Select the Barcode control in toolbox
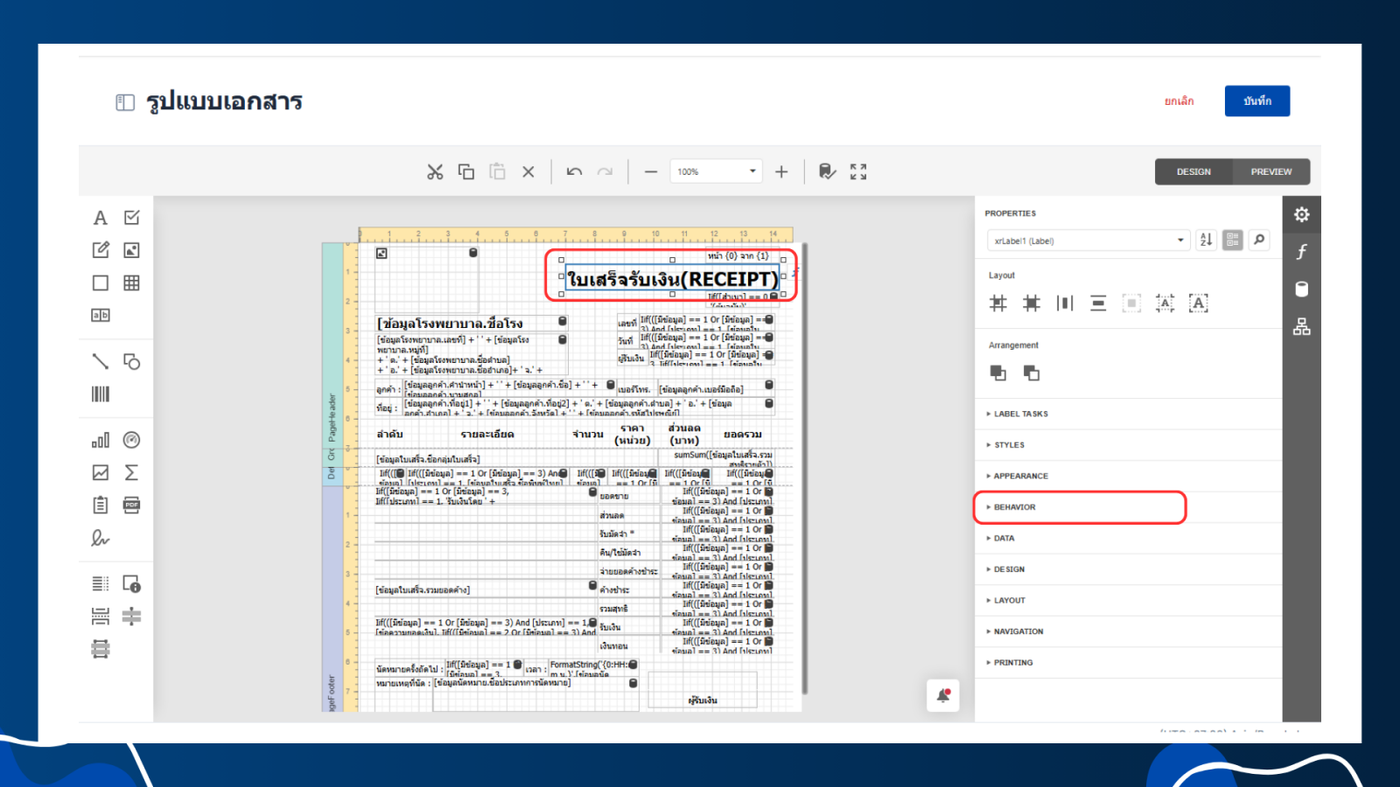The height and width of the screenshot is (787, 1400). (100, 394)
